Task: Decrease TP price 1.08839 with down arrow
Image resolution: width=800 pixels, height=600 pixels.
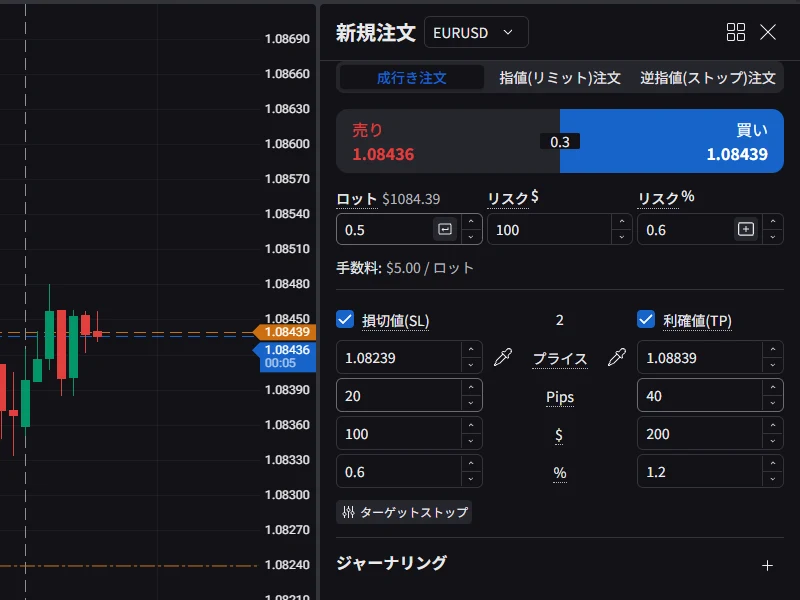Action: pos(773,365)
